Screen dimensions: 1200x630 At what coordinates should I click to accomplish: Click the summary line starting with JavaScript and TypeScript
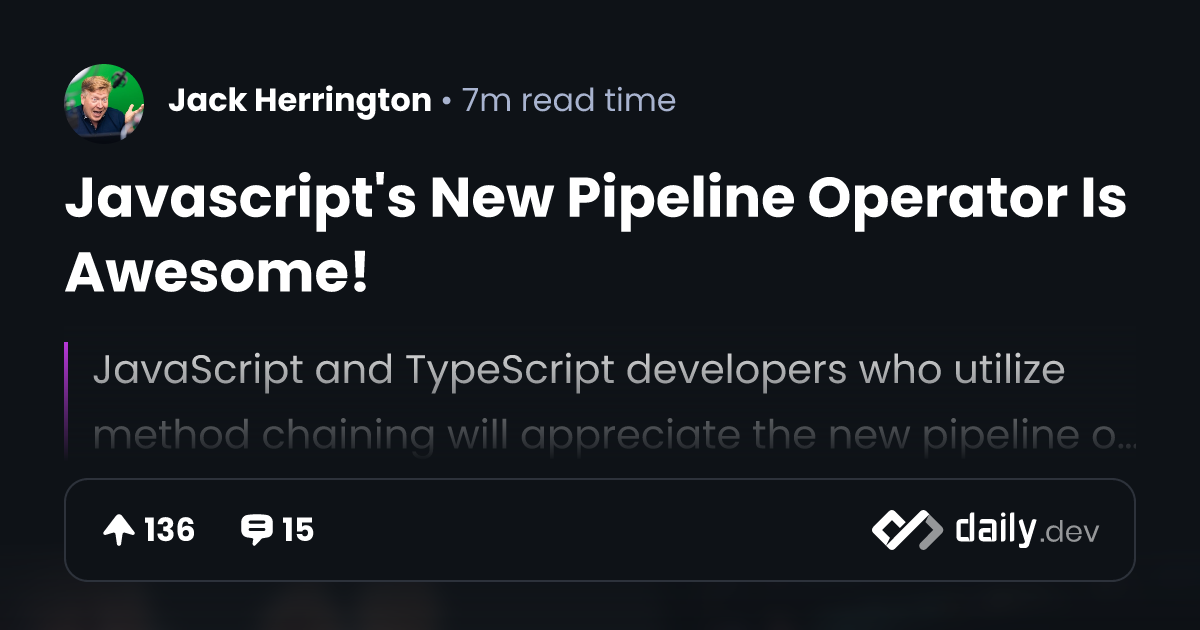click(x=579, y=371)
